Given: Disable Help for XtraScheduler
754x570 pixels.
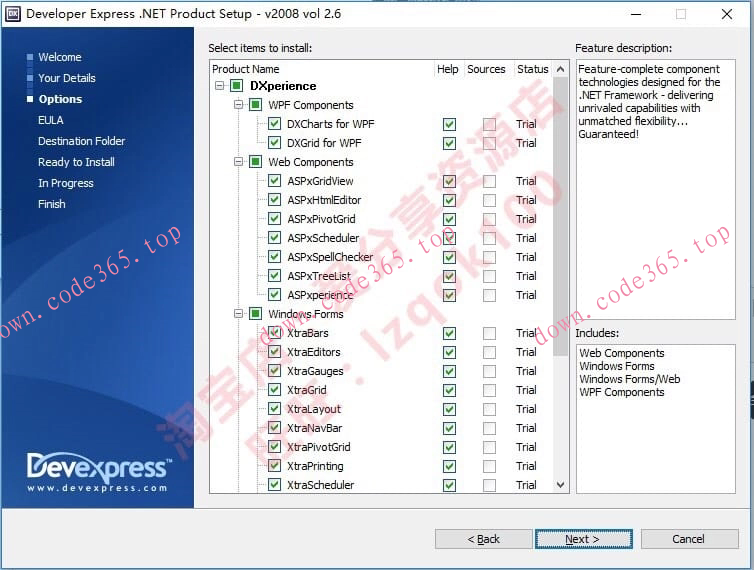Looking at the screenshot, I should pos(449,485).
